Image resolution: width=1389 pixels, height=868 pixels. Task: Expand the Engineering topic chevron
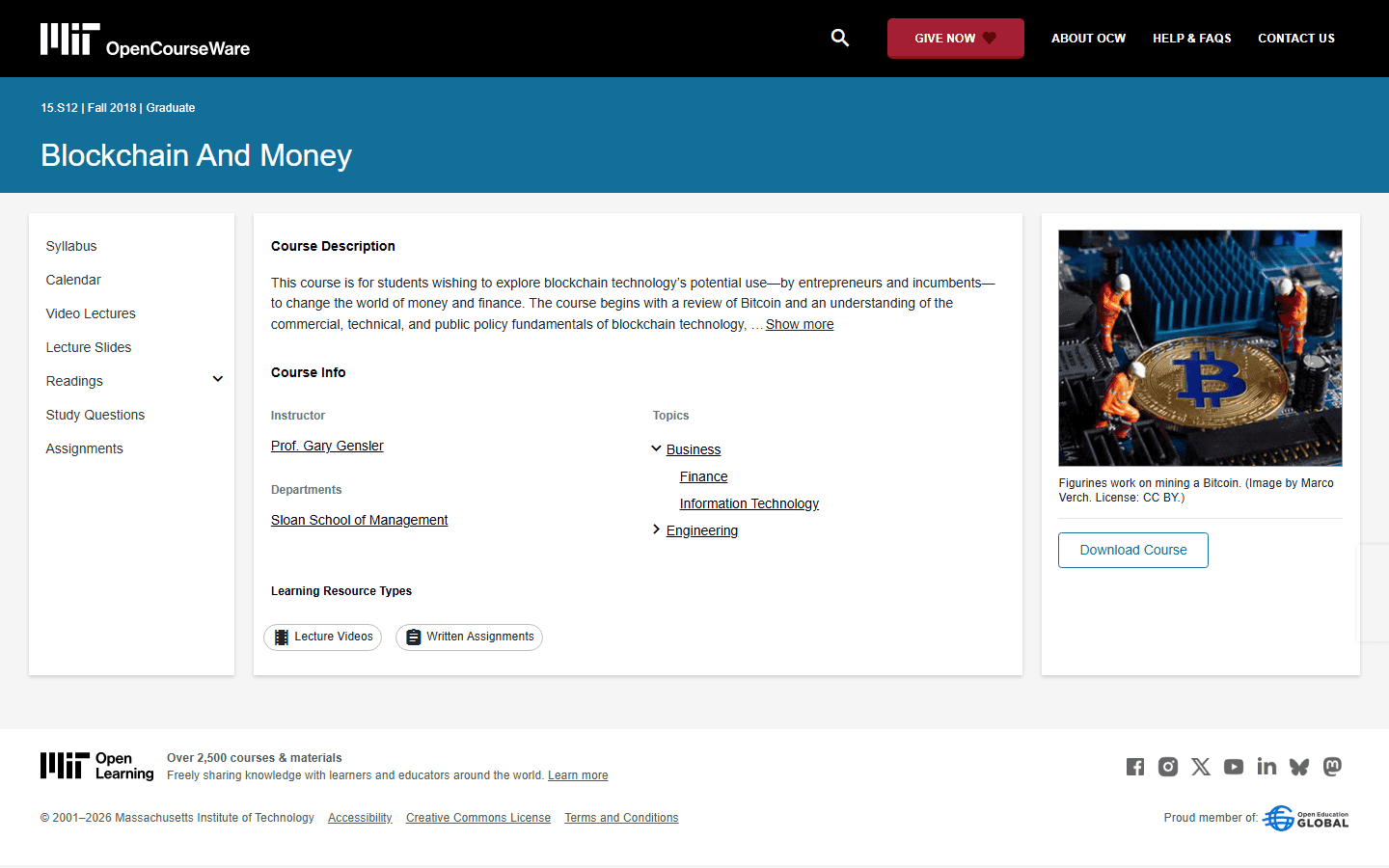point(656,529)
